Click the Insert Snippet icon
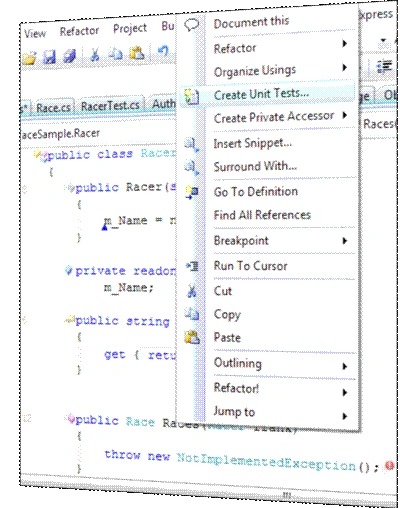 tap(192, 145)
